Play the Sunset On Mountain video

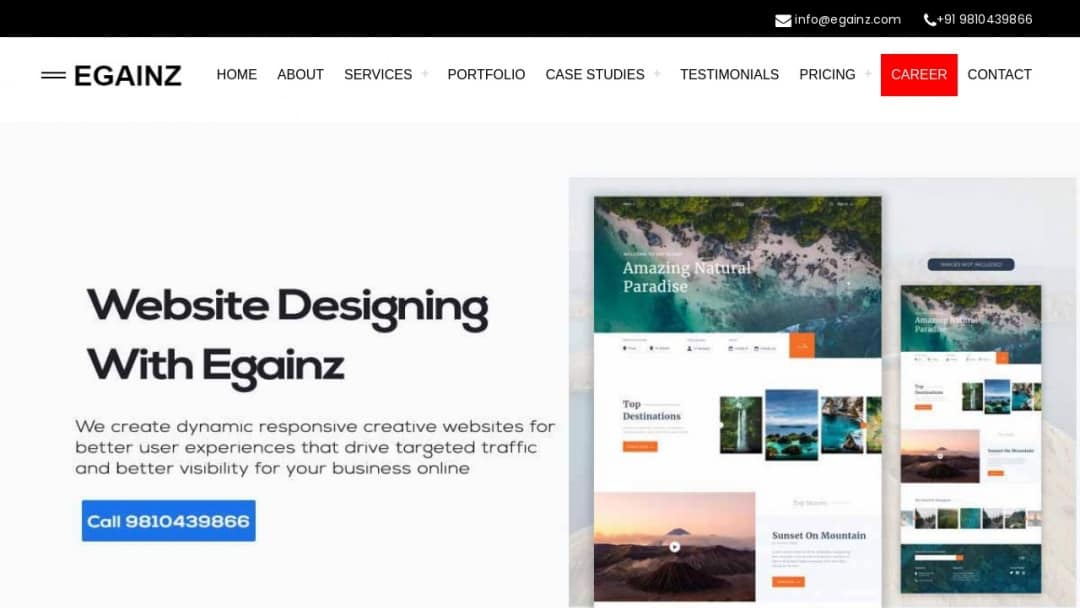click(x=674, y=547)
